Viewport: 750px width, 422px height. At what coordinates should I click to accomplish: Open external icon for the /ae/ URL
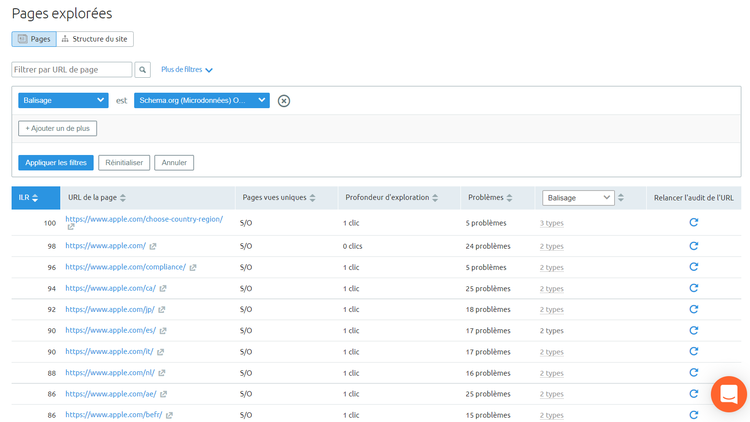163,394
